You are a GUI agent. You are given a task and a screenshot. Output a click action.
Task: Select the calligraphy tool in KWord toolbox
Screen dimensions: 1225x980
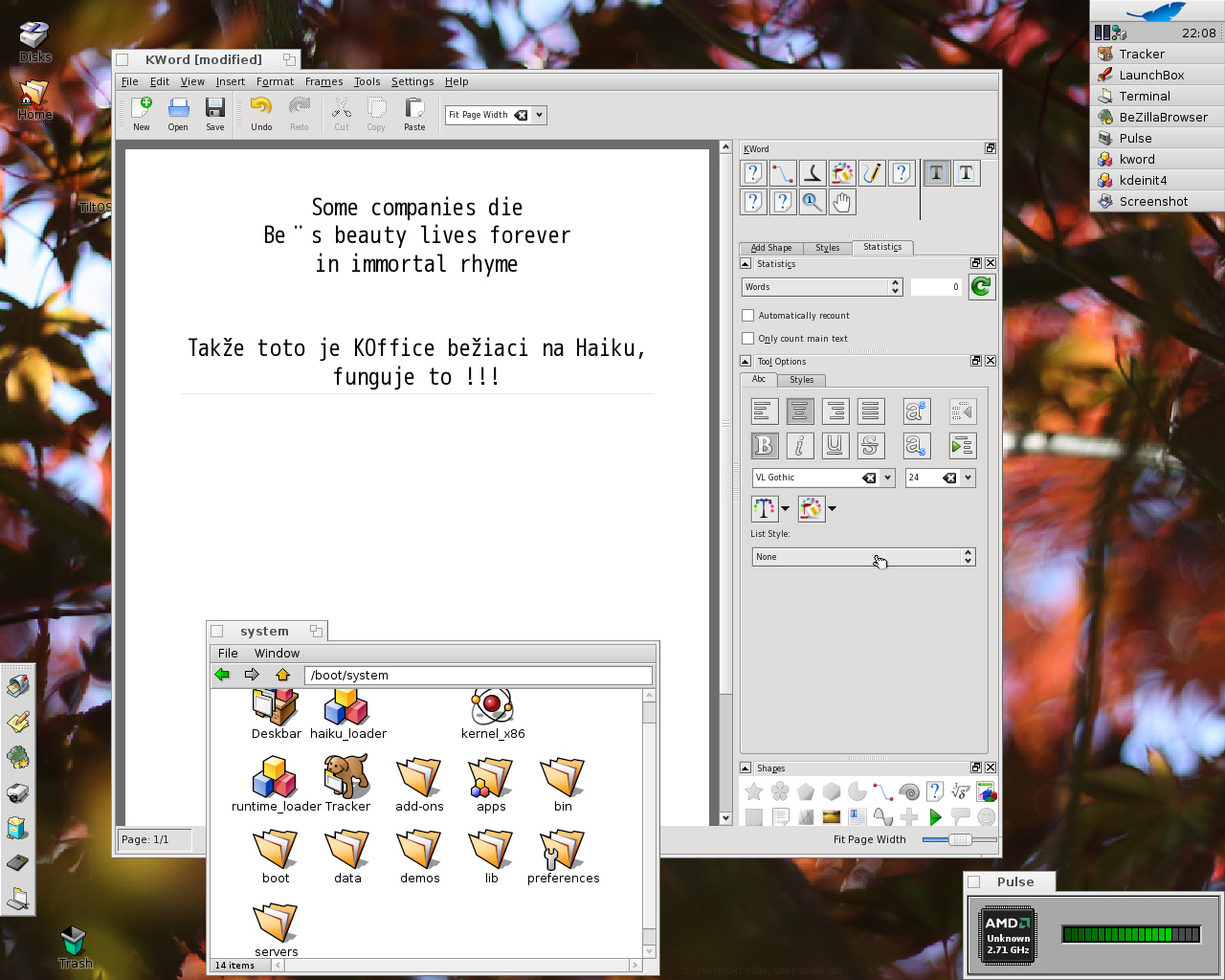click(813, 173)
